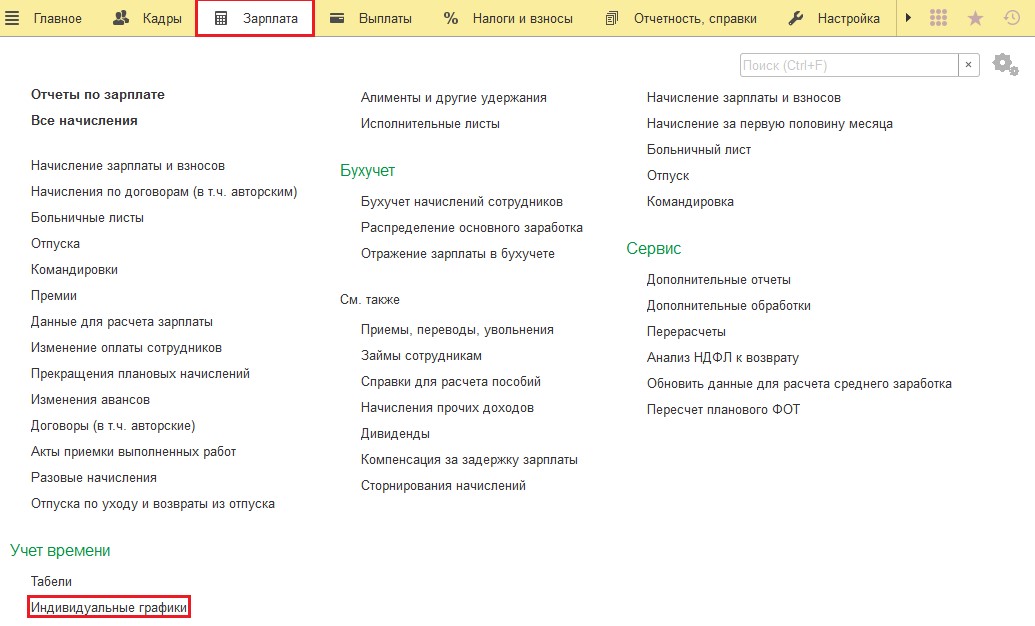
Task: Run Обновить данные для расчета среднего заработка
Action: [799, 384]
